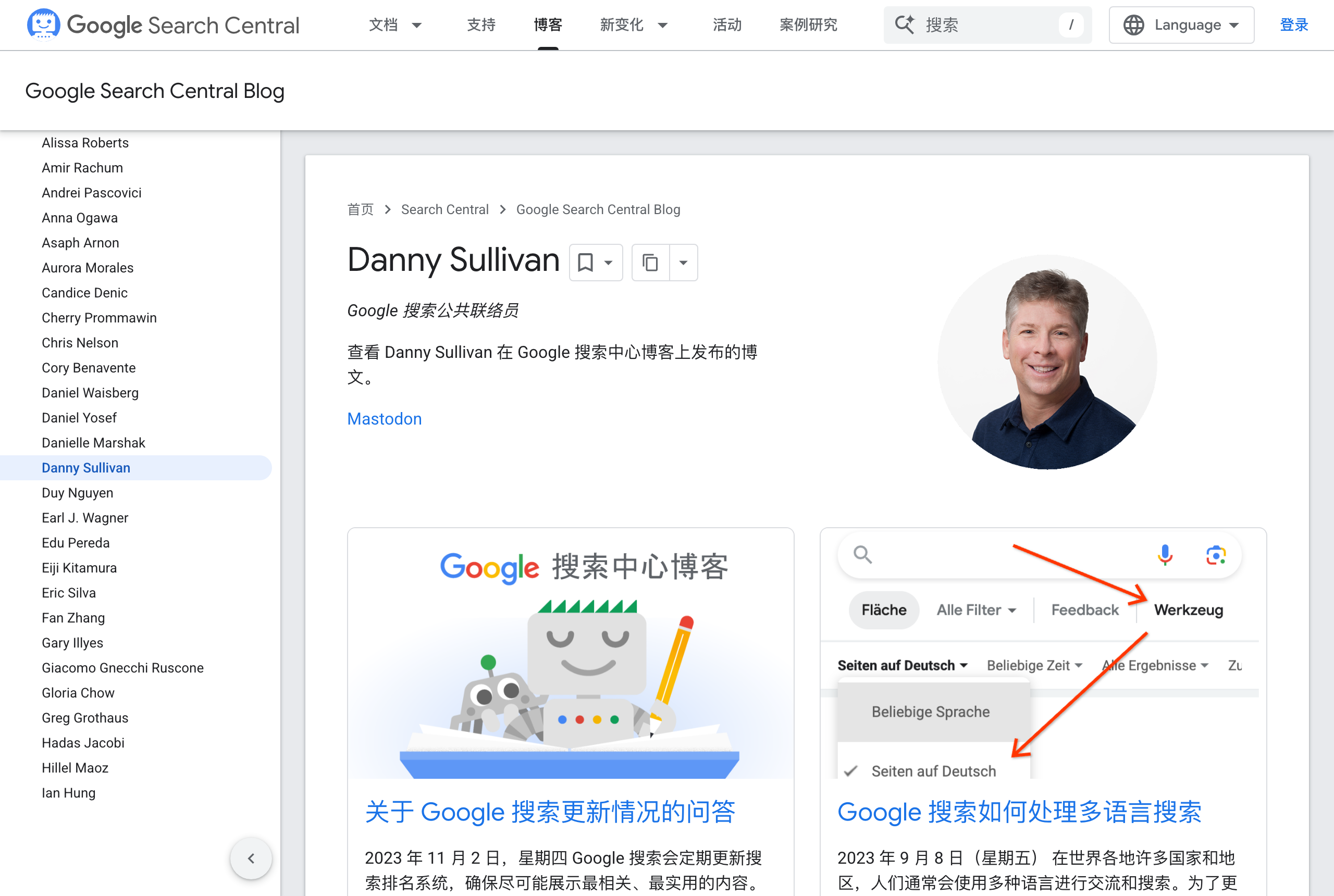Select Edu Pereda in sidebar
Image resolution: width=1334 pixels, height=896 pixels.
tap(76, 543)
